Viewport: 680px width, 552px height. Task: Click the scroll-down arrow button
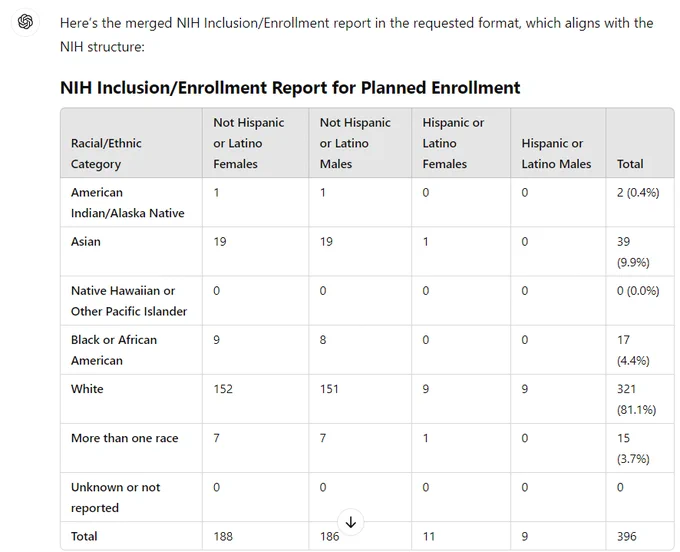coord(350,522)
